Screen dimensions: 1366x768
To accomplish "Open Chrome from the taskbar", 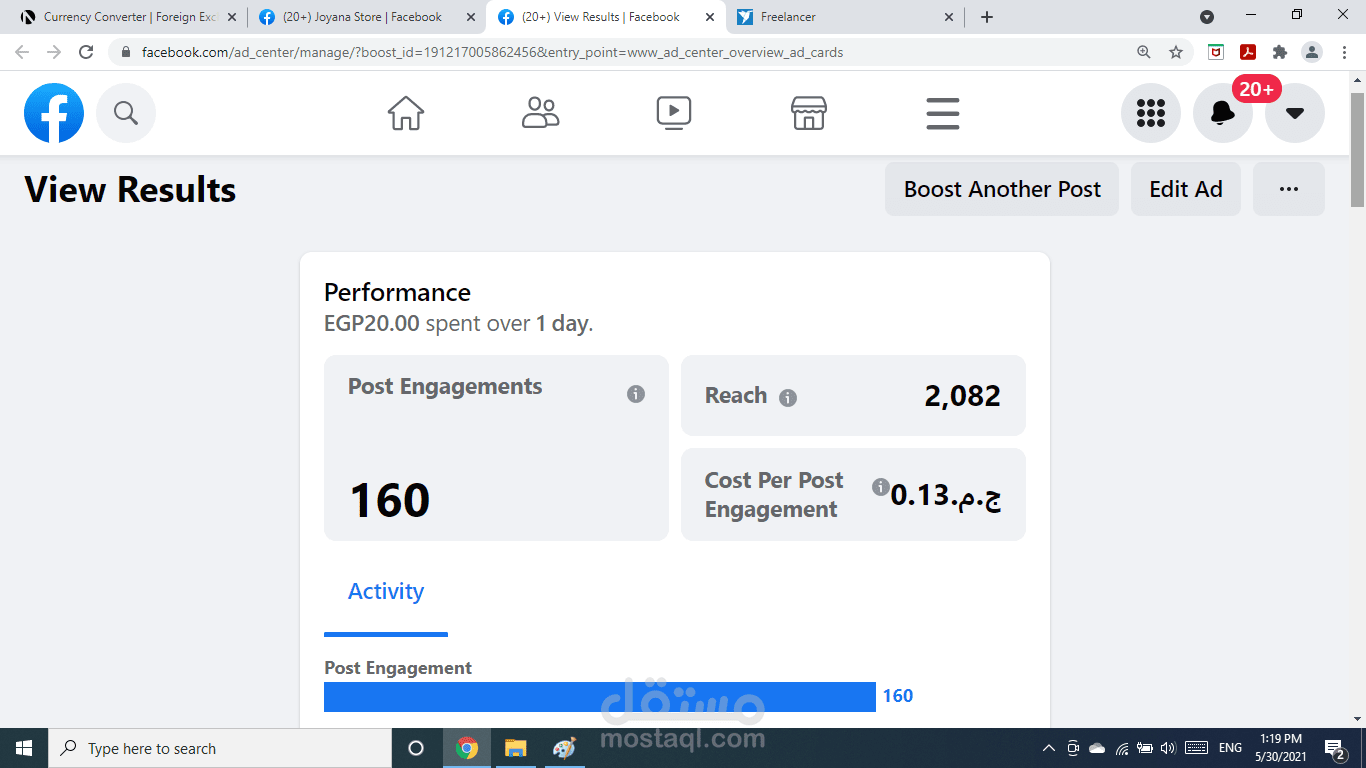I will click(466, 748).
